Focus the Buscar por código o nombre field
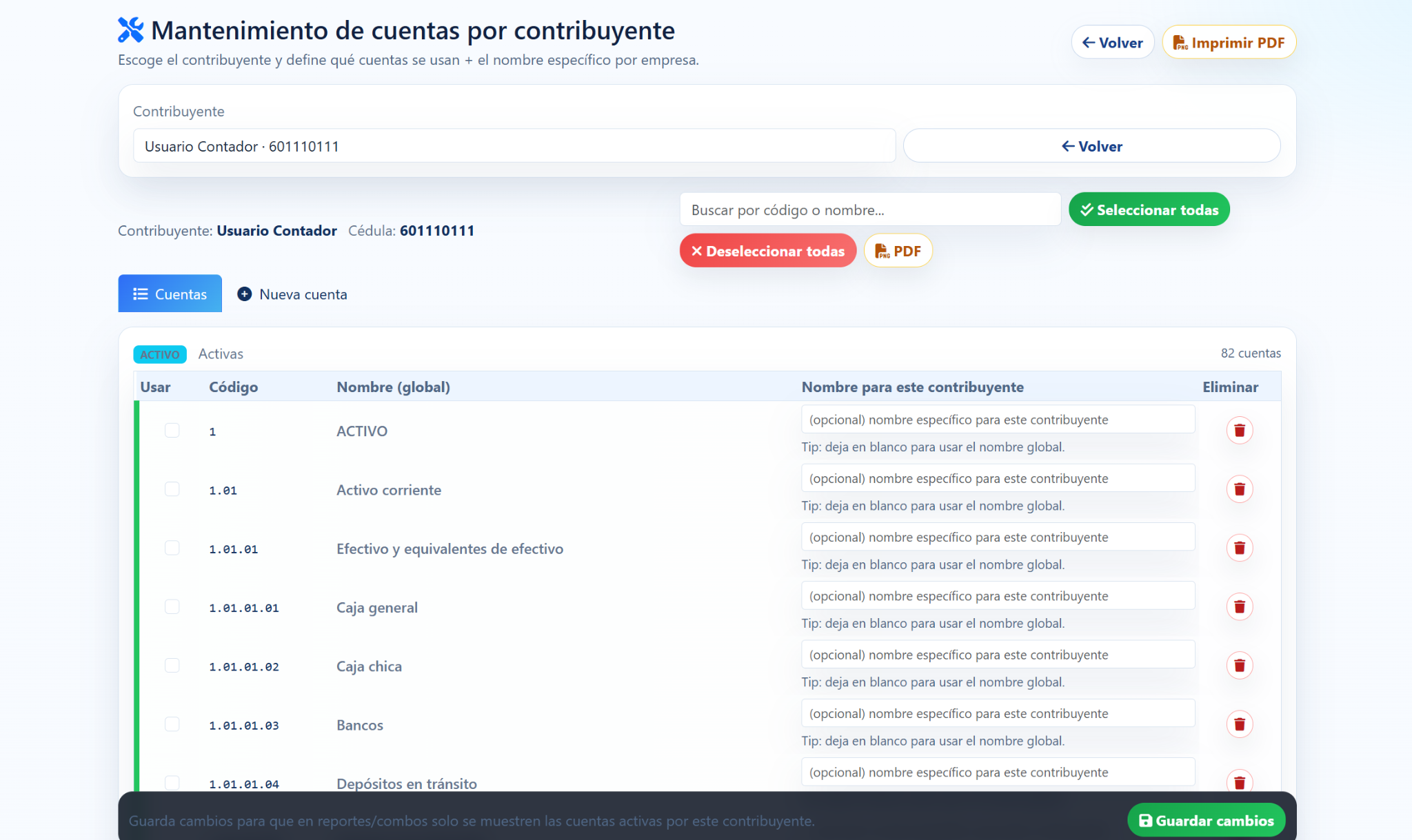The image size is (1412, 840). 870,209
